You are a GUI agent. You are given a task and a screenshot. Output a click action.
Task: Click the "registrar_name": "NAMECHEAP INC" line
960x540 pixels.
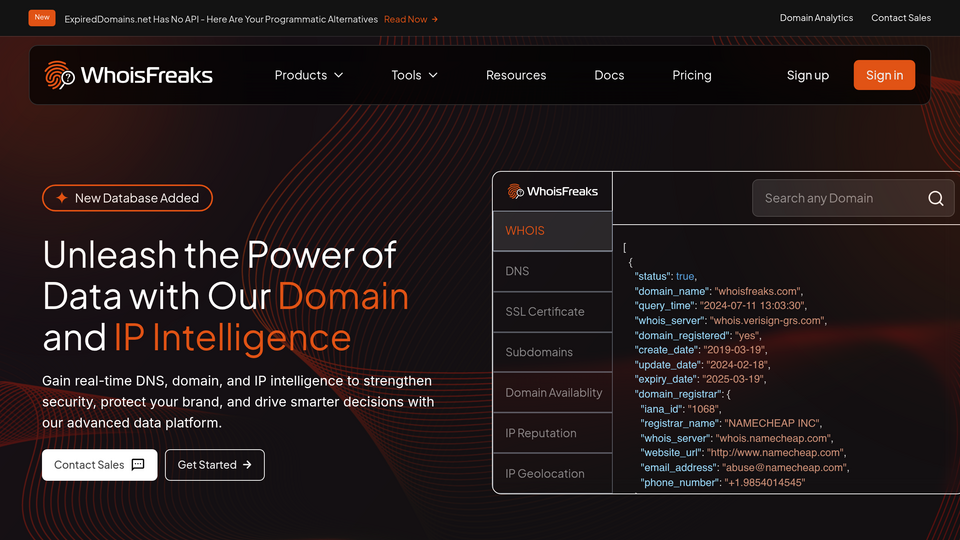(x=731, y=424)
